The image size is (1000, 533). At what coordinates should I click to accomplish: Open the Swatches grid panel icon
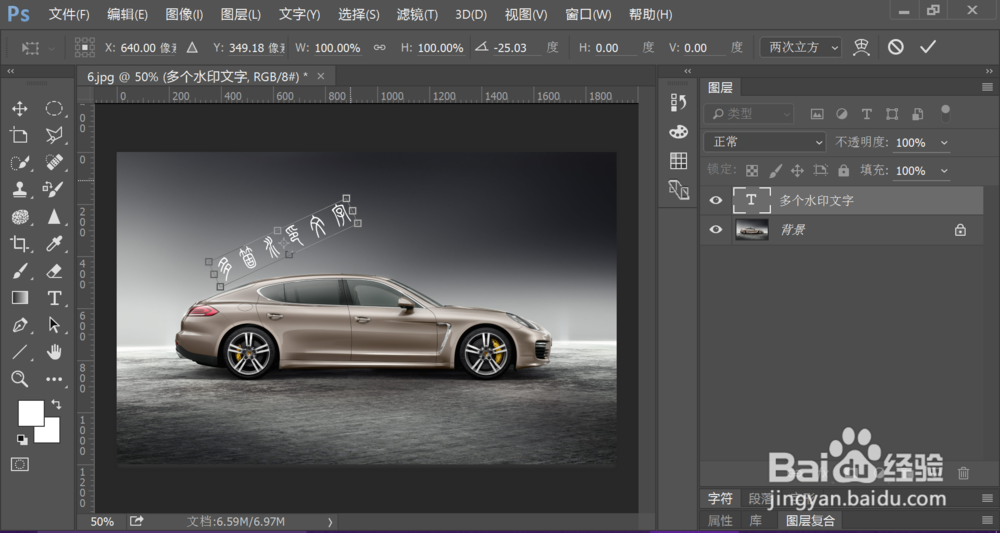[679, 161]
